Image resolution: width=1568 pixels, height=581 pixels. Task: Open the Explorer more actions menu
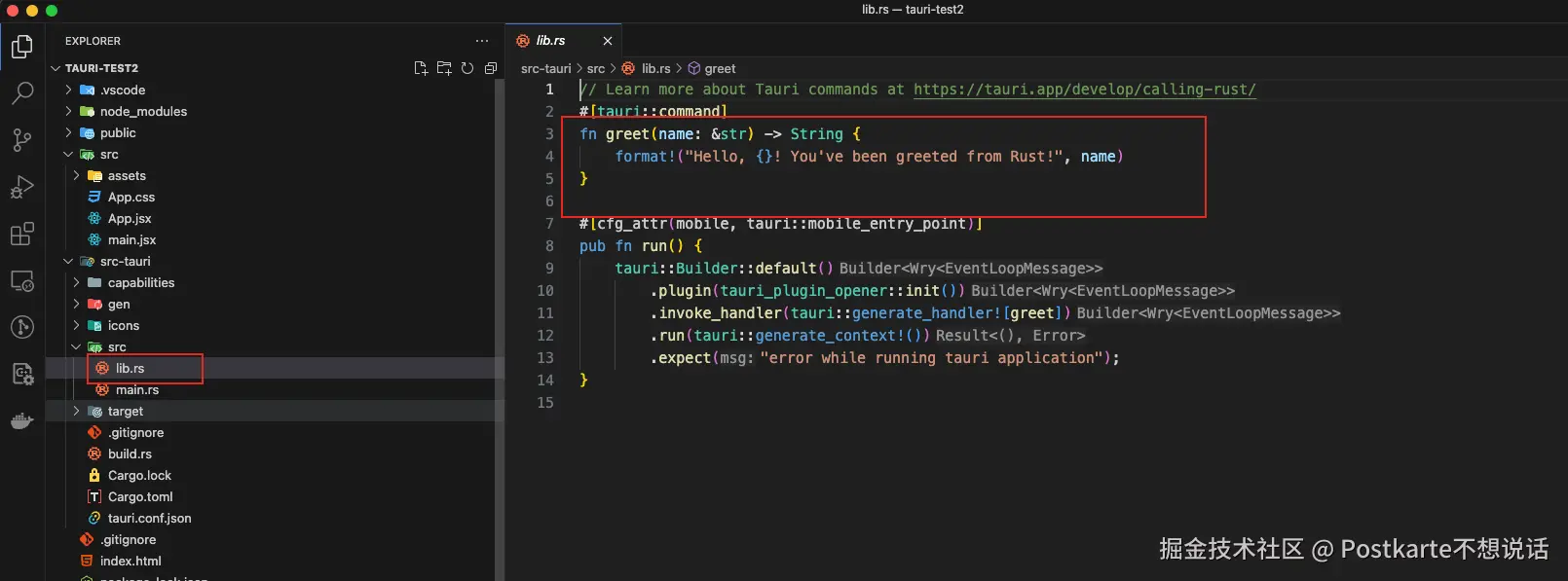click(x=482, y=41)
